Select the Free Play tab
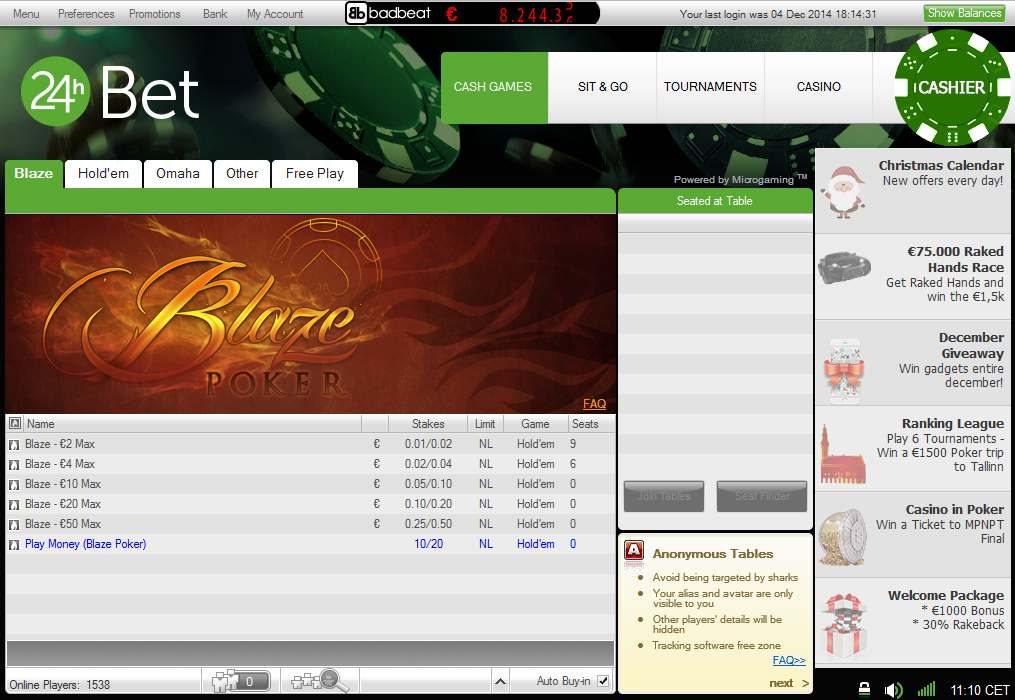This screenshot has height=700, width=1015. tap(315, 174)
